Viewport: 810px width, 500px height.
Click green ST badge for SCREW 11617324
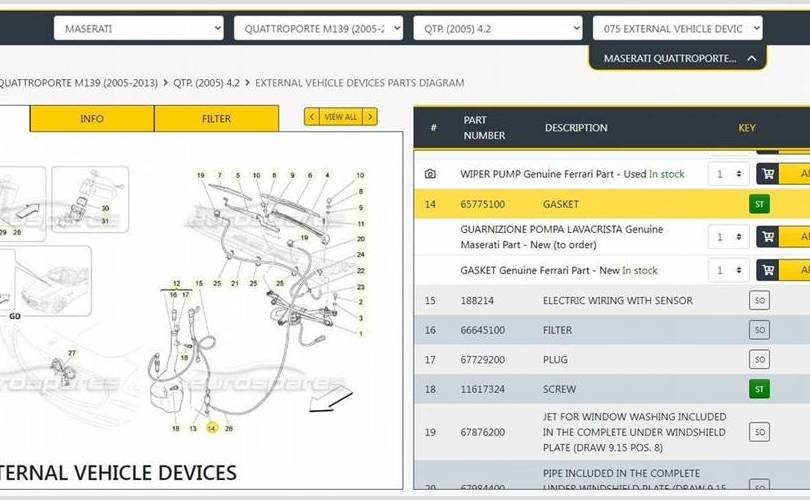point(759,389)
